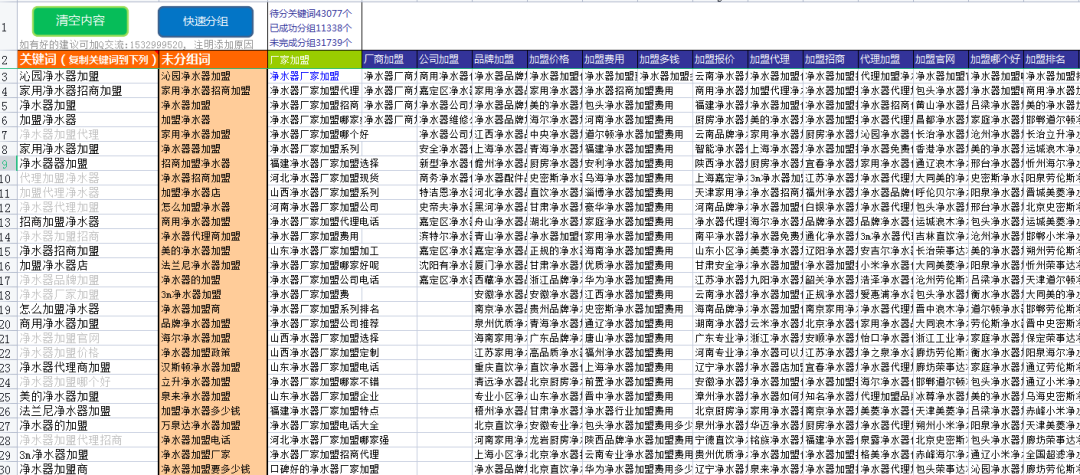Click the greyed keyword 代理加盟净水器
The image size is (1080, 475).
pyautogui.click(x=88, y=178)
